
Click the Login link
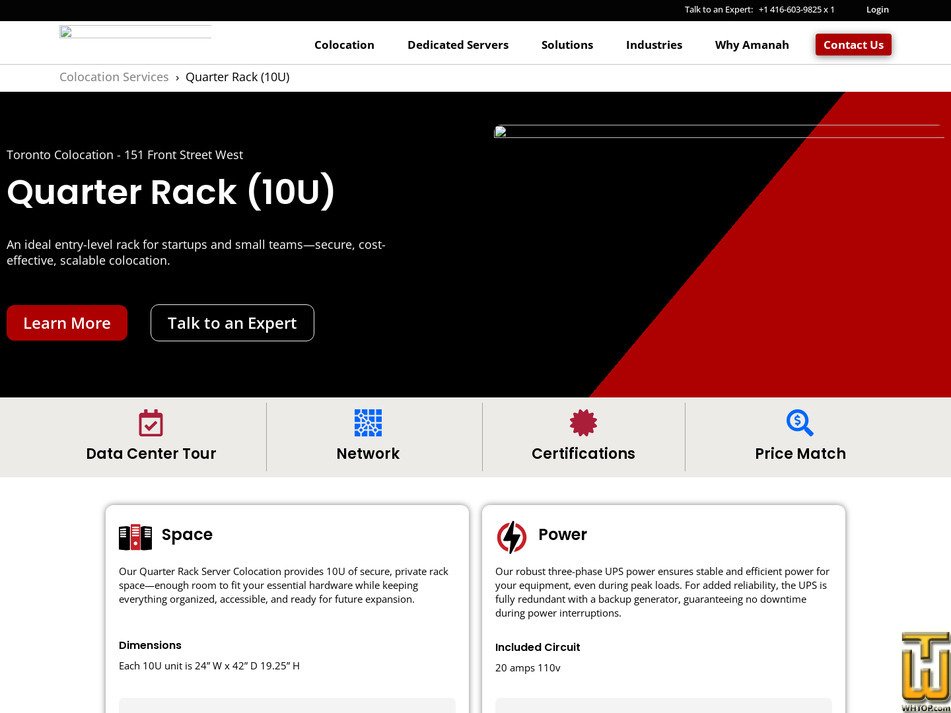[877, 10]
